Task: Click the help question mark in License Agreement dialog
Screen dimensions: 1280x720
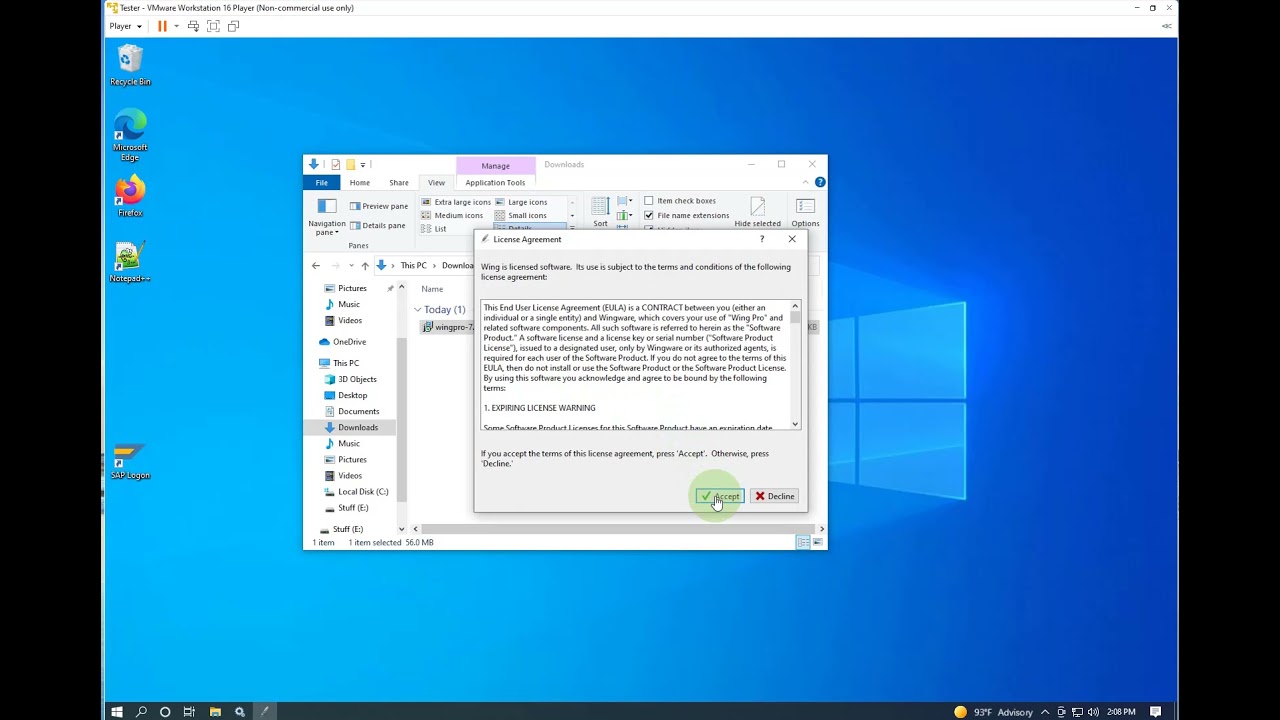Action: [x=762, y=239]
